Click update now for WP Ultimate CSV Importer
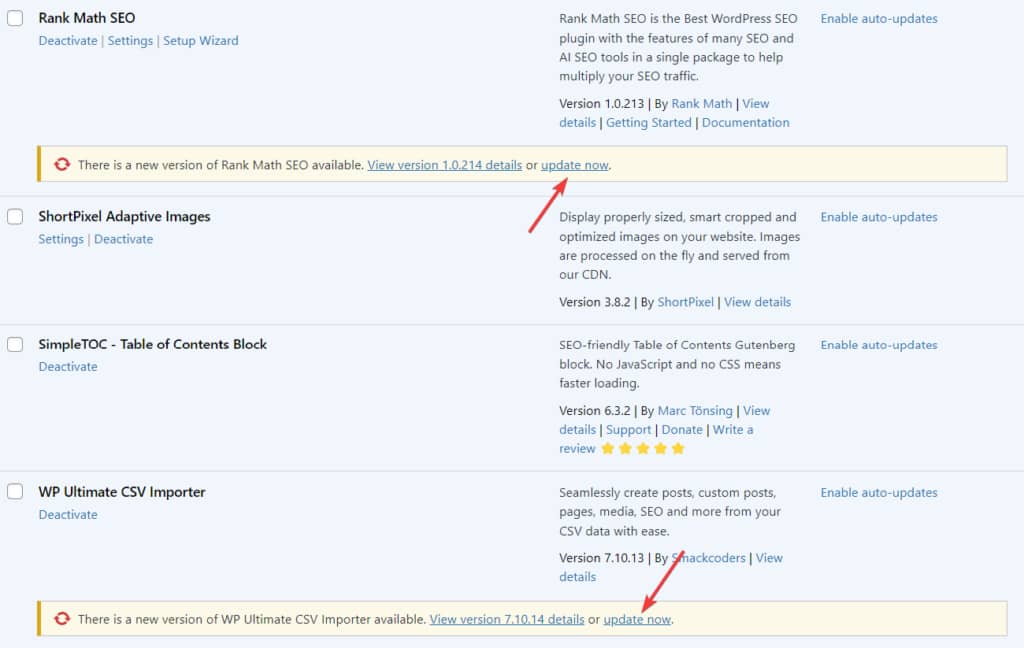1024x648 pixels. click(637, 619)
